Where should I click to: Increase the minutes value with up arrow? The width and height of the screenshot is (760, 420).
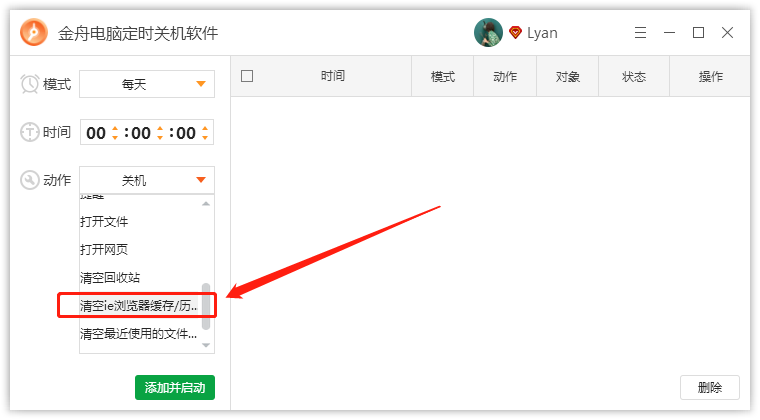(160, 128)
